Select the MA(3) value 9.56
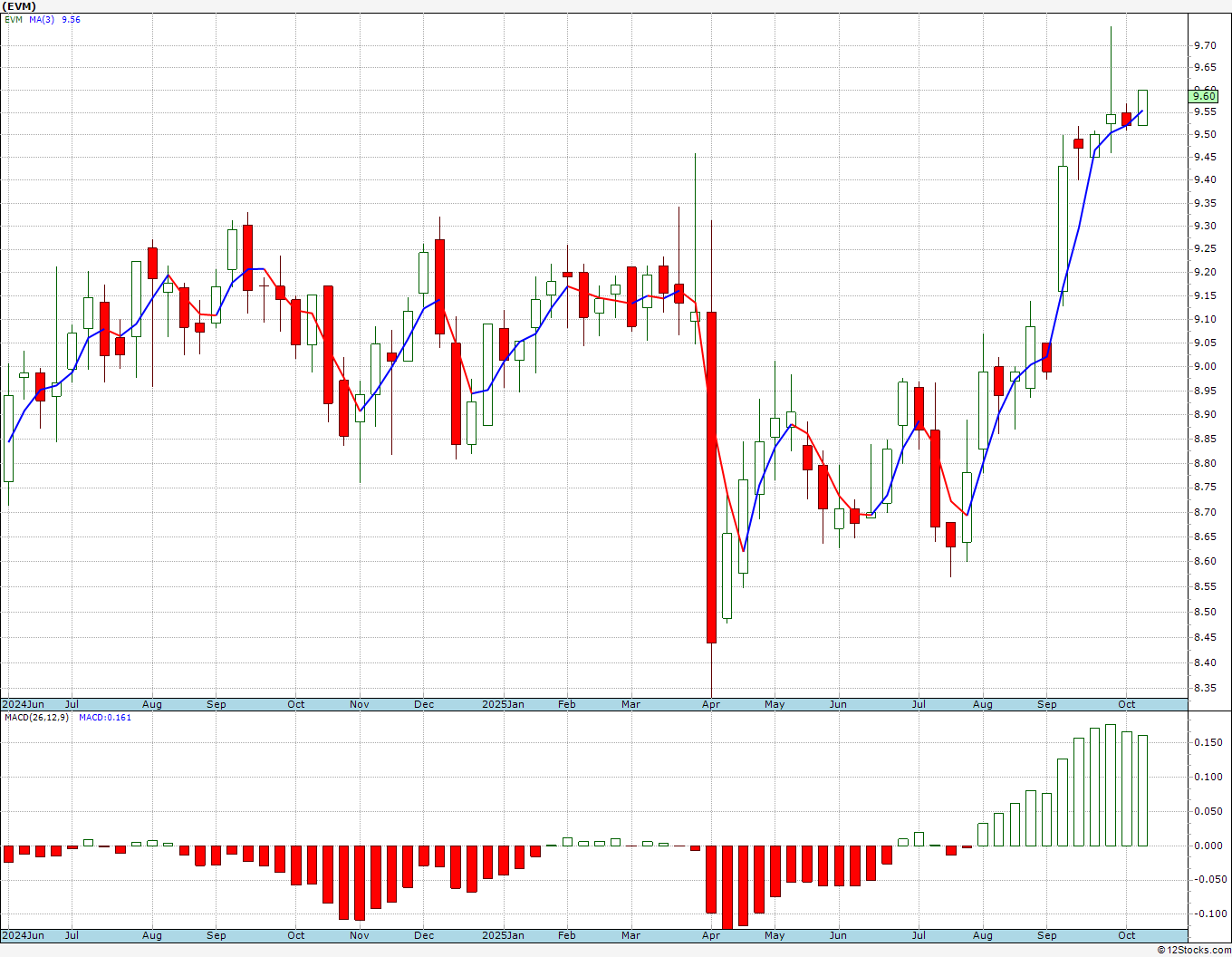The height and width of the screenshot is (957, 1232). click(x=71, y=19)
